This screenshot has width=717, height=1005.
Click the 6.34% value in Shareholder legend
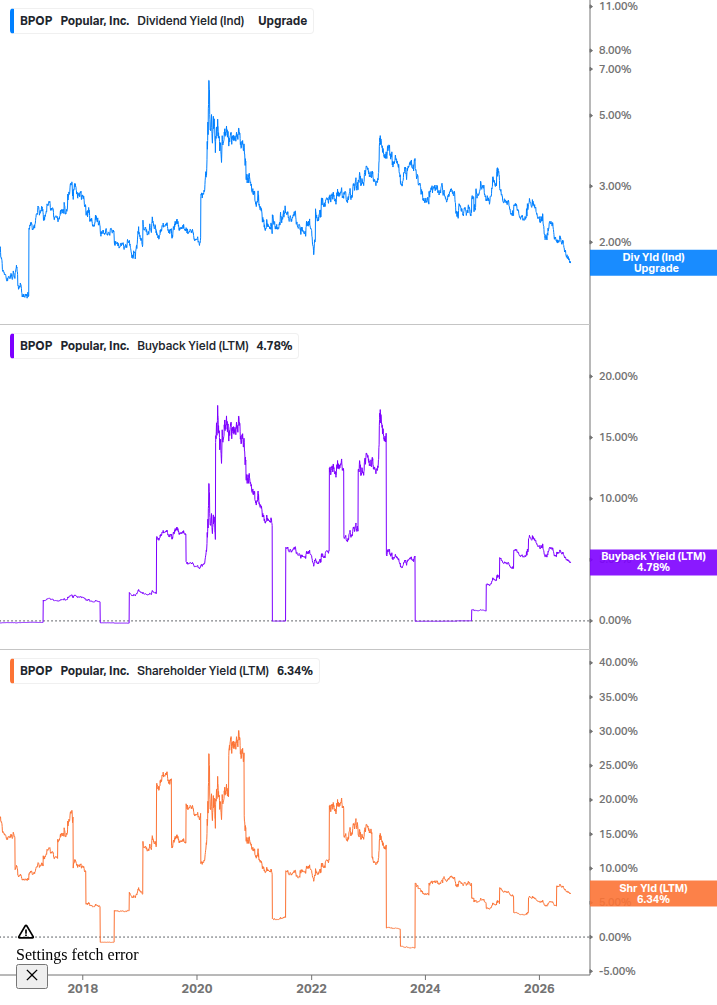tap(295, 671)
